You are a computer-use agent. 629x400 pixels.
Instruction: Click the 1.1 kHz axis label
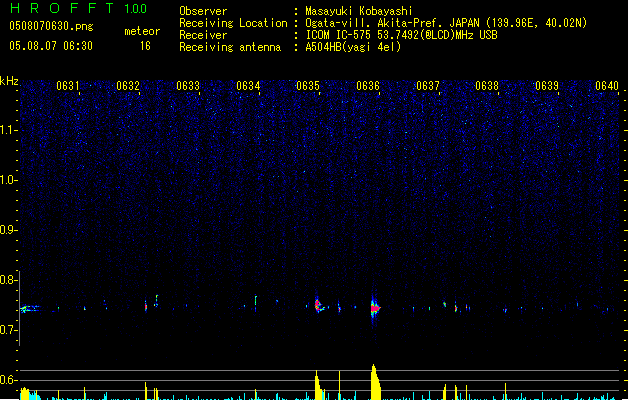point(9,130)
